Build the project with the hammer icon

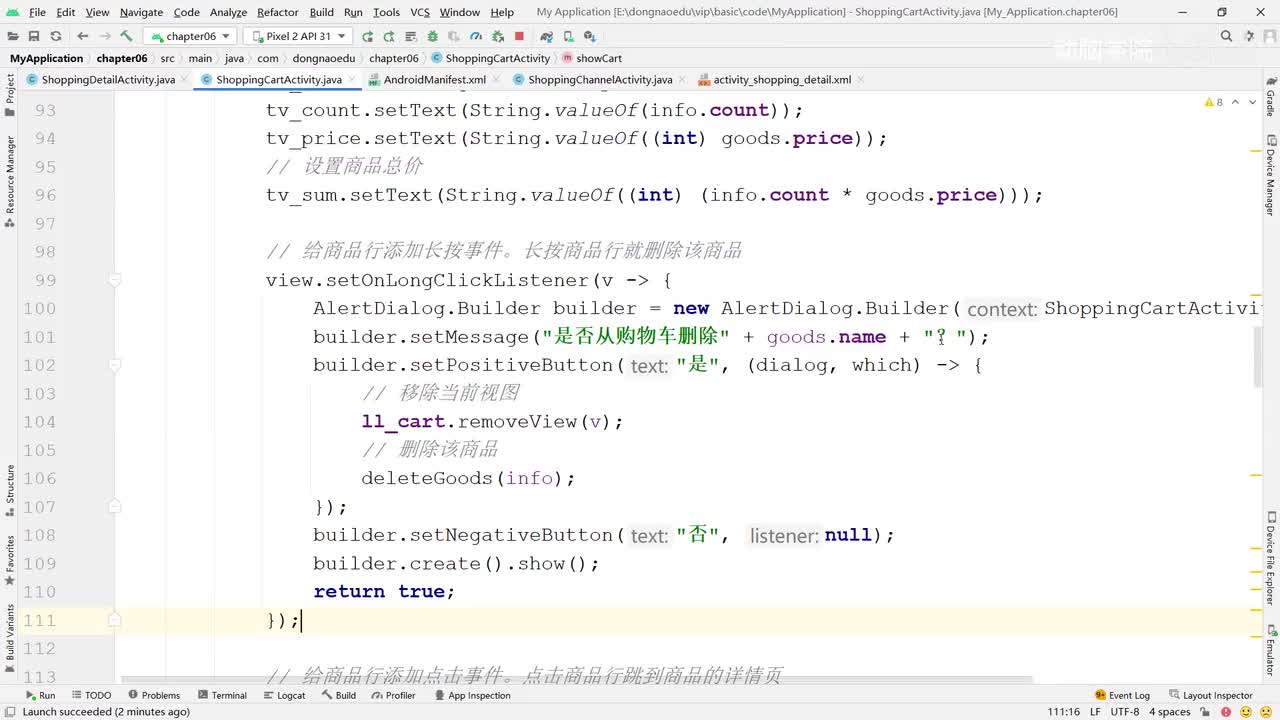click(x=127, y=36)
